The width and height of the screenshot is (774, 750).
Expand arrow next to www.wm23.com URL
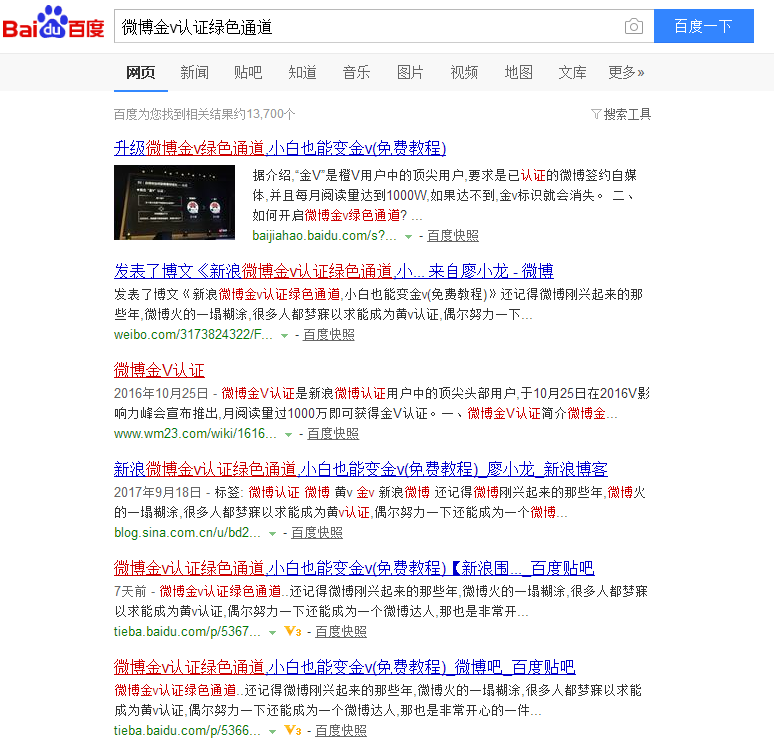click(x=288, y=434)
